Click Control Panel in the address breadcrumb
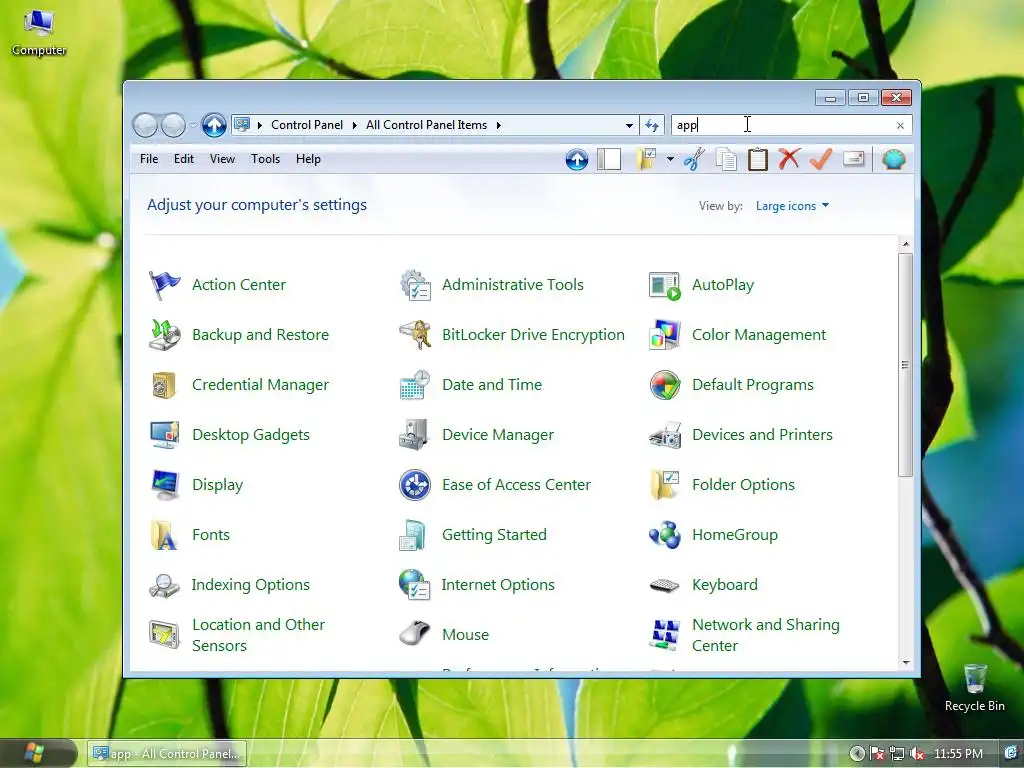Viewport: 1024px width, 768px height. [307, 125]
